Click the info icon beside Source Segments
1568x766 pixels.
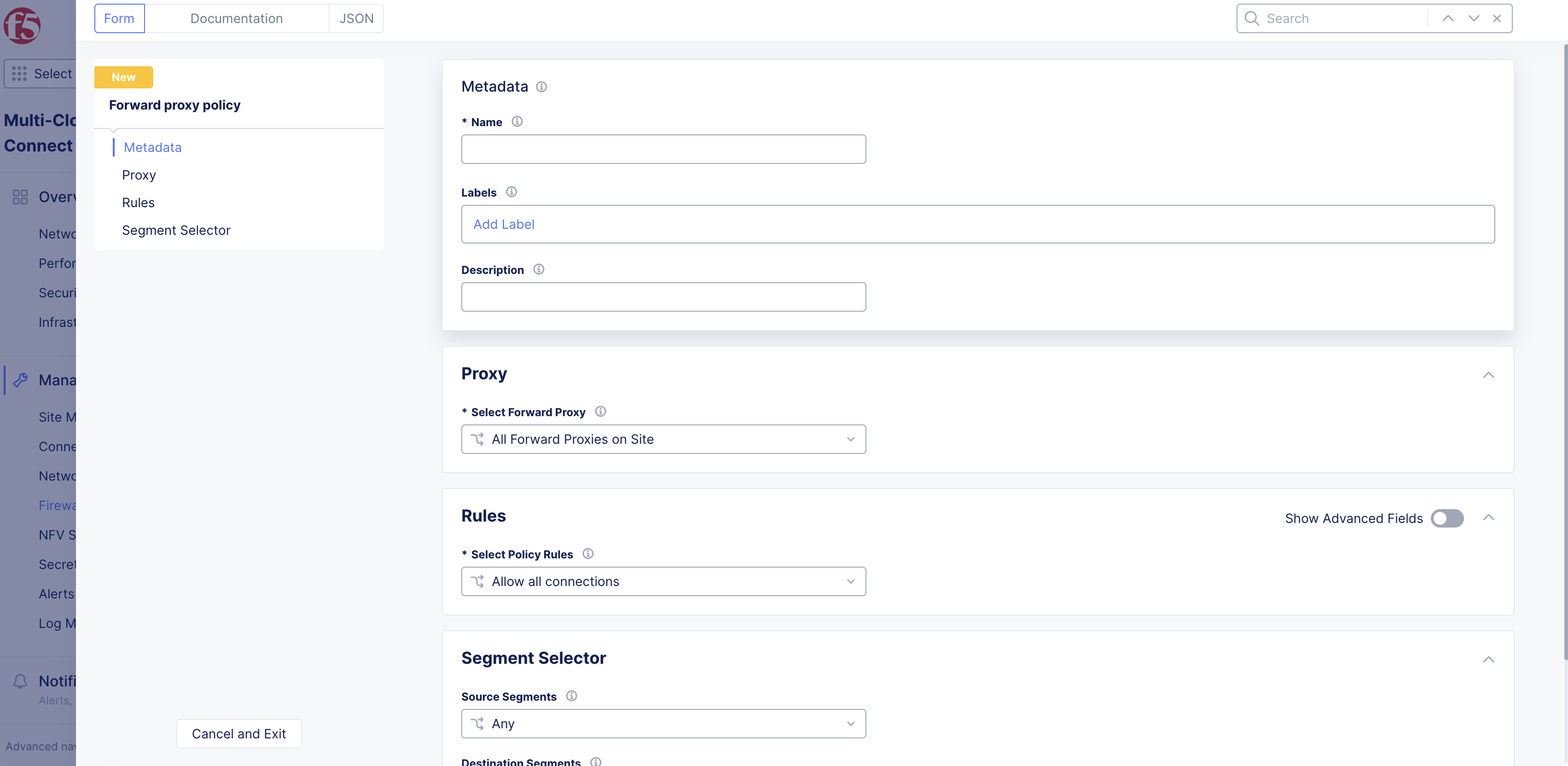click(x=571, y=696)
